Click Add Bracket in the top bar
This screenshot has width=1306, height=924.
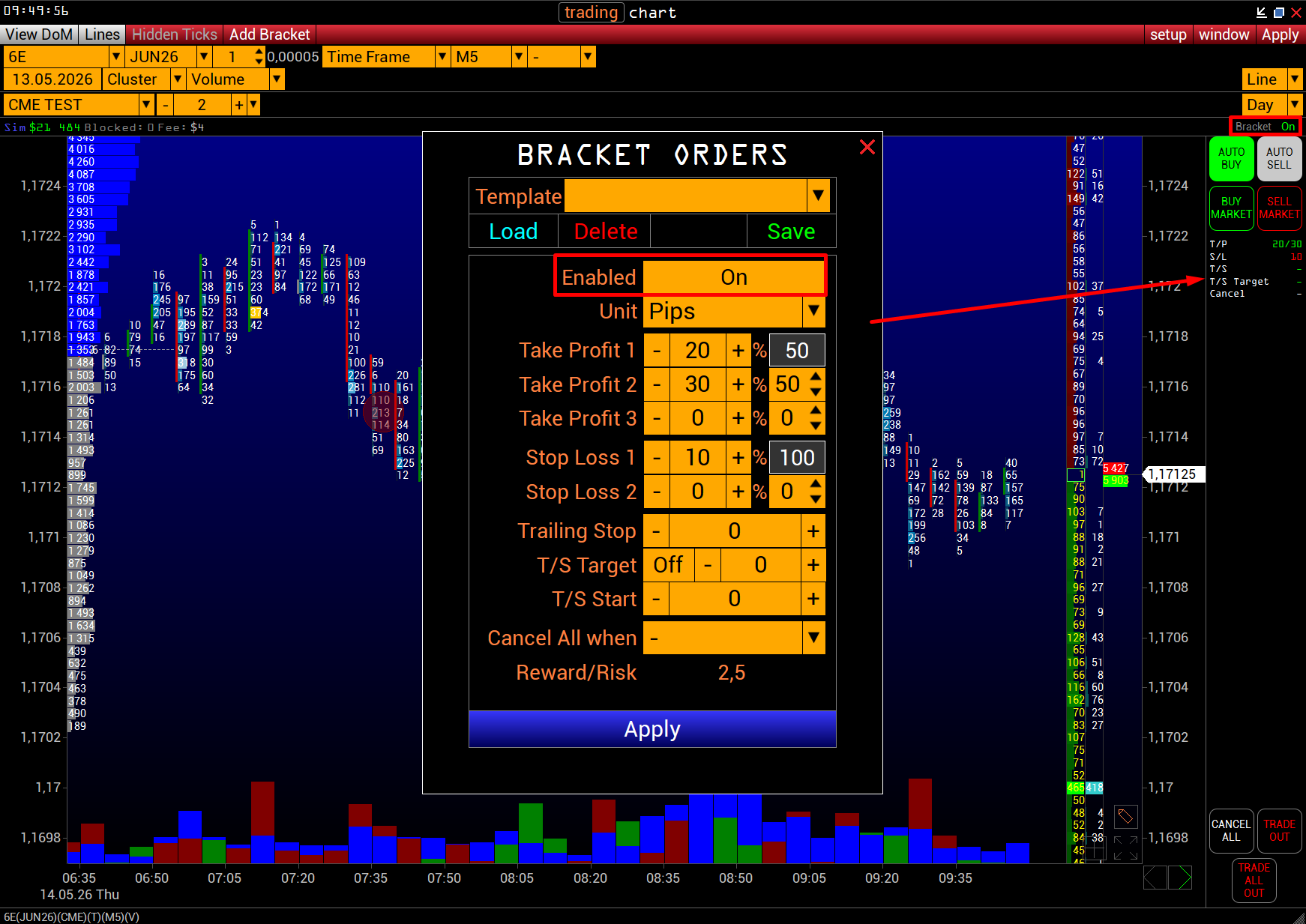[x=269, y=34]
